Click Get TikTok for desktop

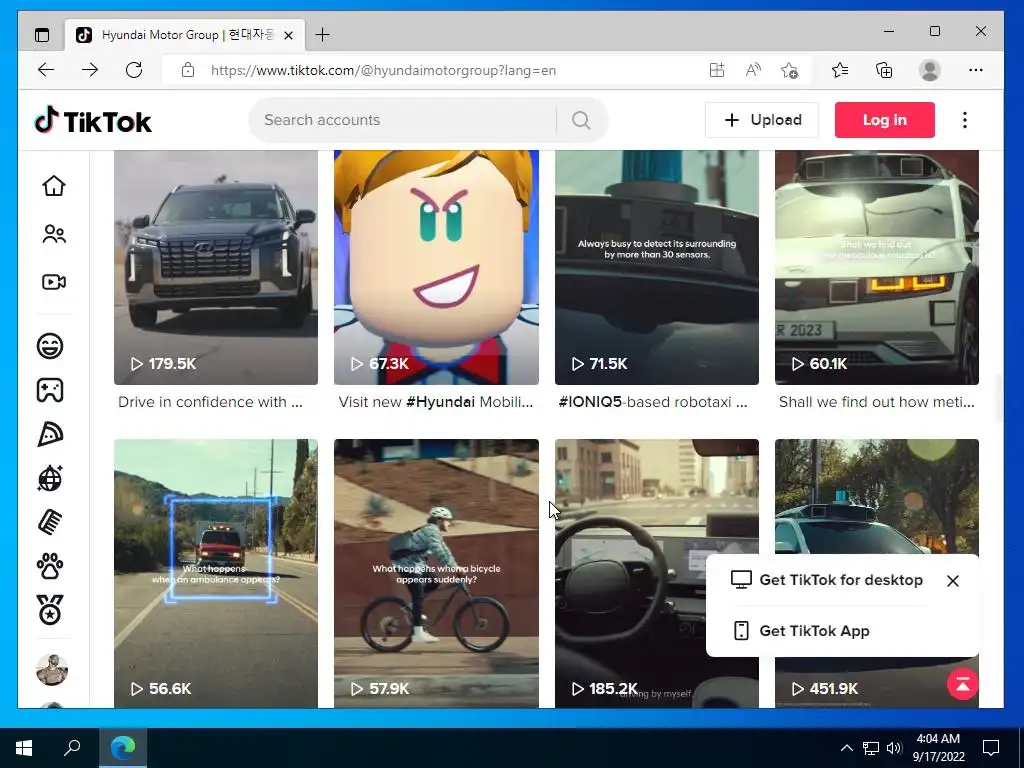(x=827, y=580)
